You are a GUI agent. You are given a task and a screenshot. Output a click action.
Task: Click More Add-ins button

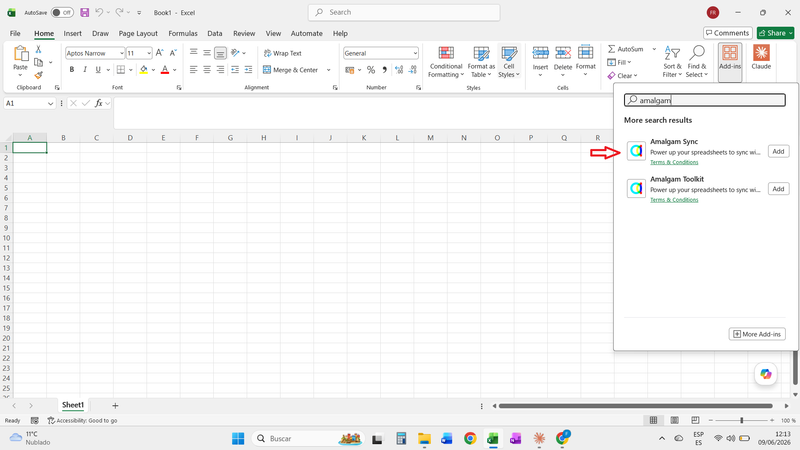coord(757,334)
